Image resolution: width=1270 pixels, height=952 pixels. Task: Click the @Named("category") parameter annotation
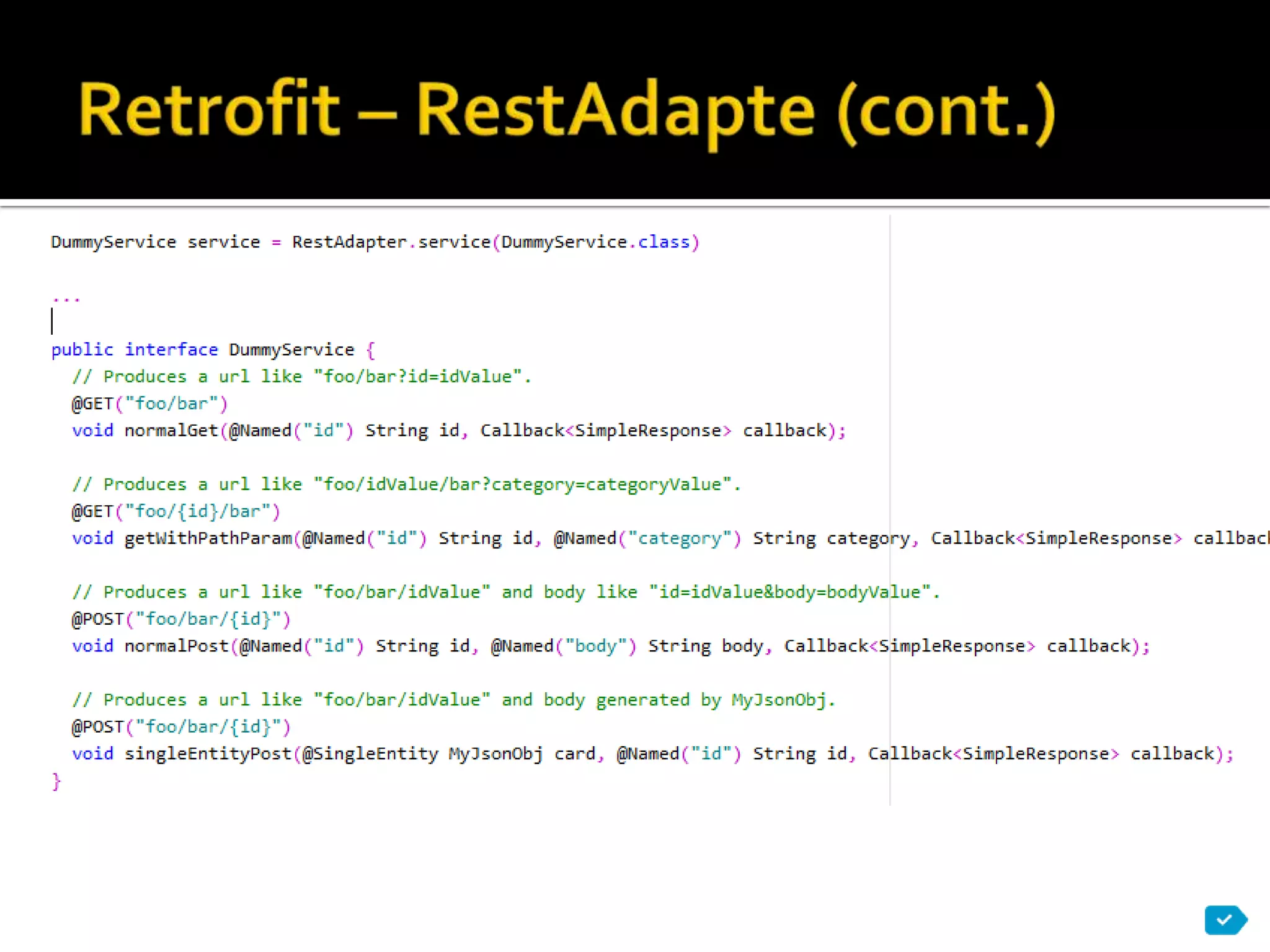[647, 538]
